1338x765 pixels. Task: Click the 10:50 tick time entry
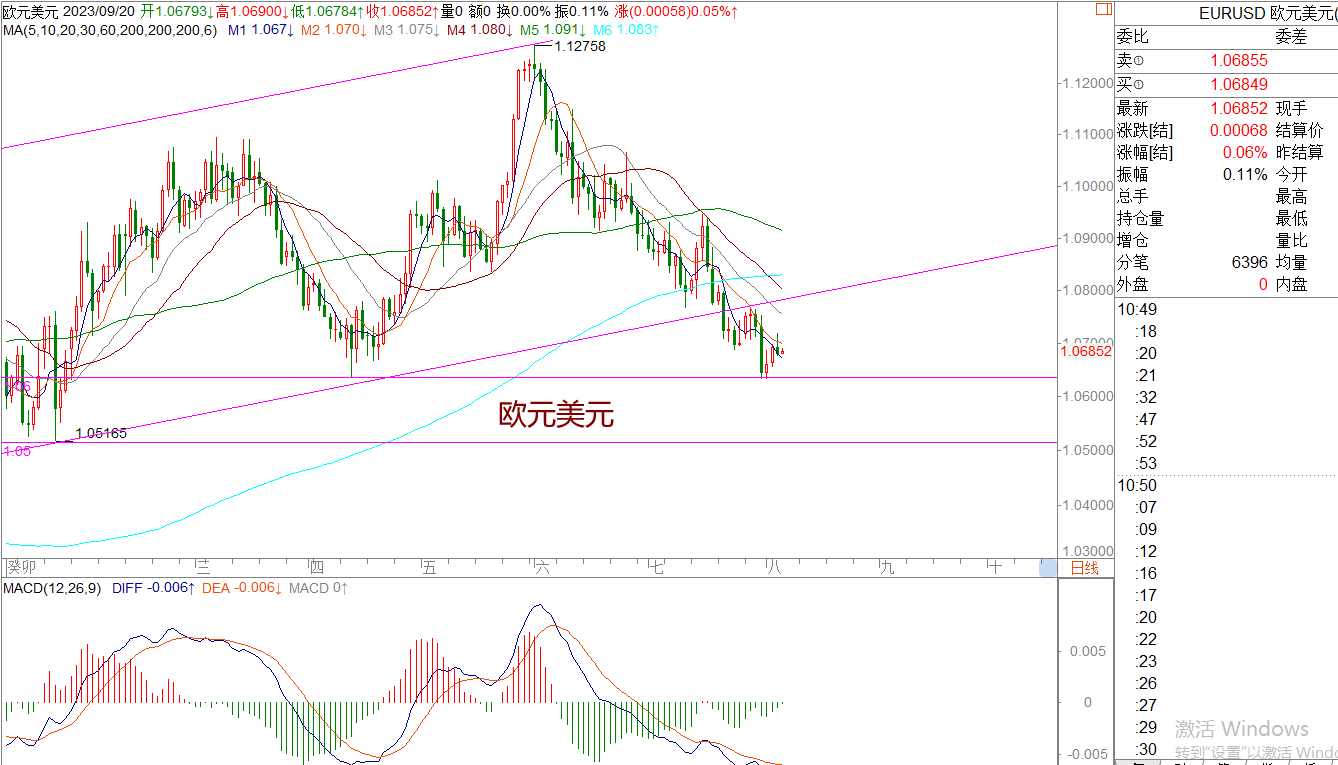[x=1137, y=486]
